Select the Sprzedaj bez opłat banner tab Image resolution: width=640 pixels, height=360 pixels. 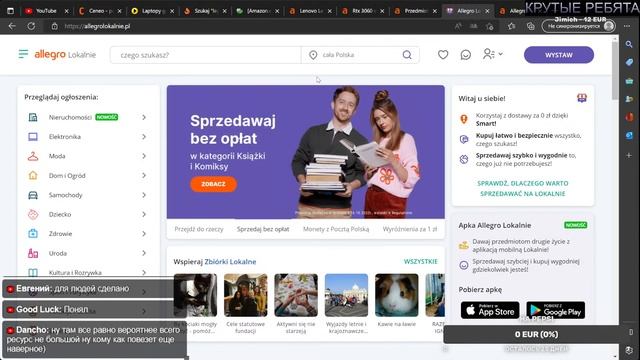(263, 229)
